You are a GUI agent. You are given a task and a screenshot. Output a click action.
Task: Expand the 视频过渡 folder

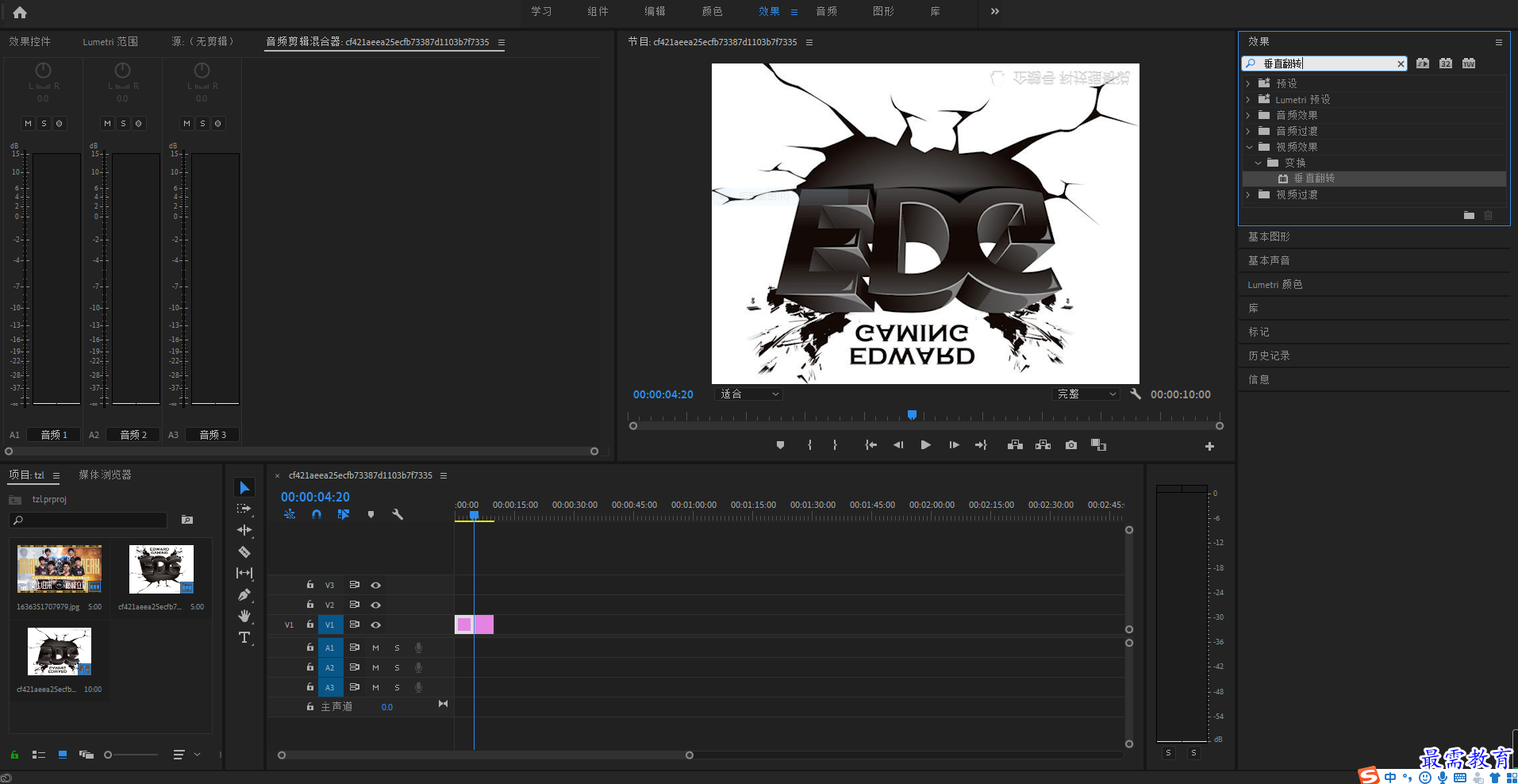(x=1248, y=194)
